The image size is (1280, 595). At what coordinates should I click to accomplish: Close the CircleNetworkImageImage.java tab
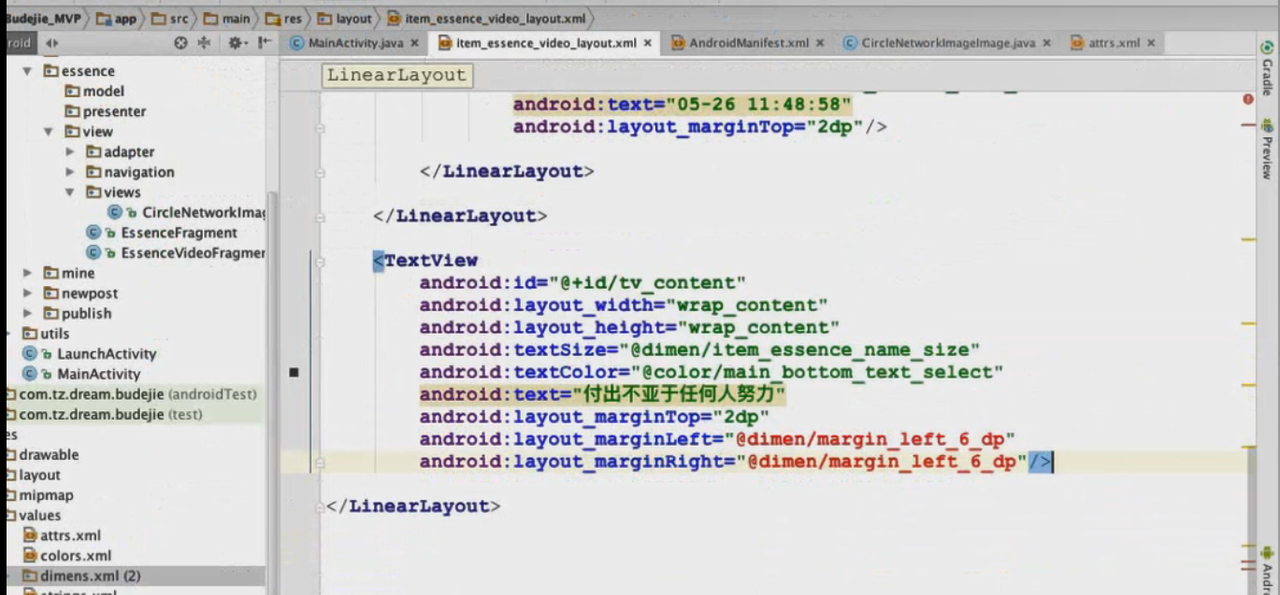pos(1046,43)
